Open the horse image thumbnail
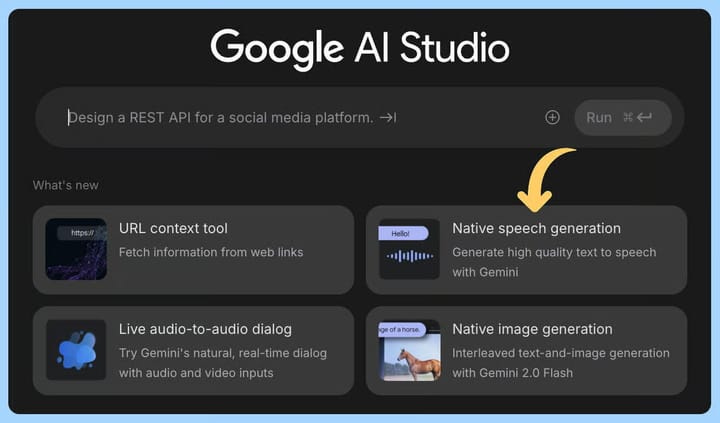720x423 pixels. [x=409, y=350]
